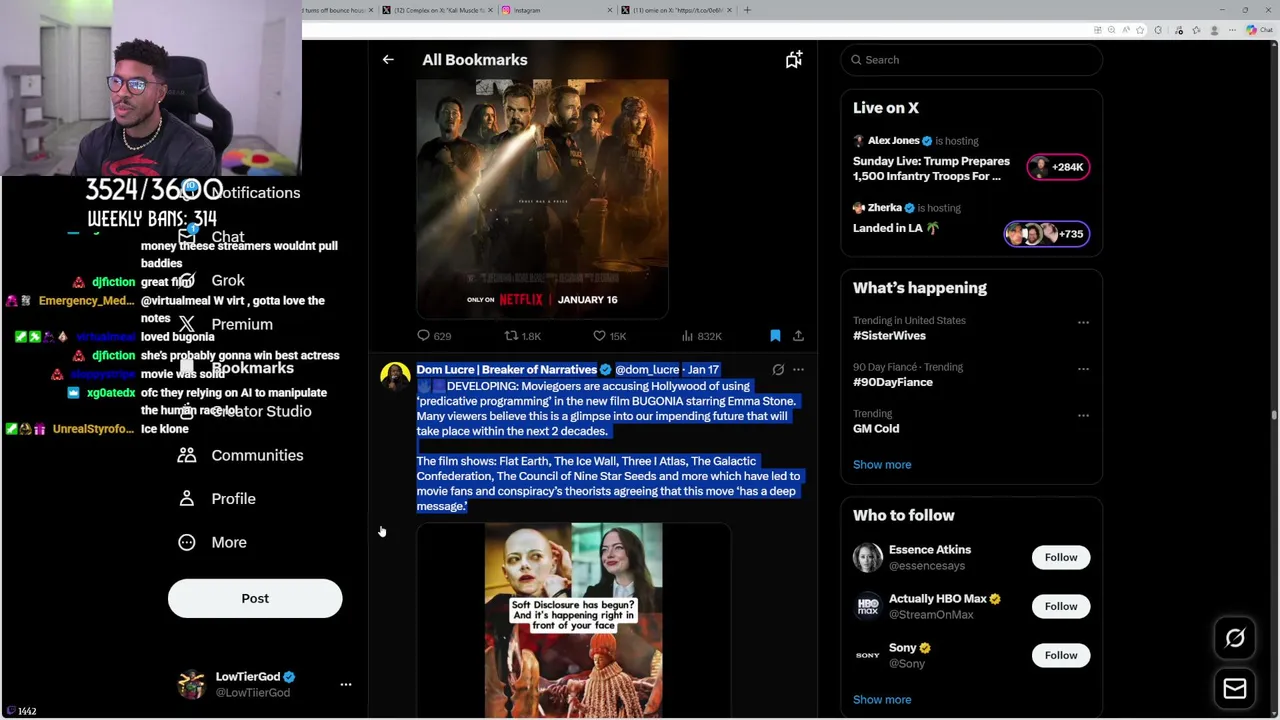Open more options for the #90DayFiance trend

[x=1083, y=369]
